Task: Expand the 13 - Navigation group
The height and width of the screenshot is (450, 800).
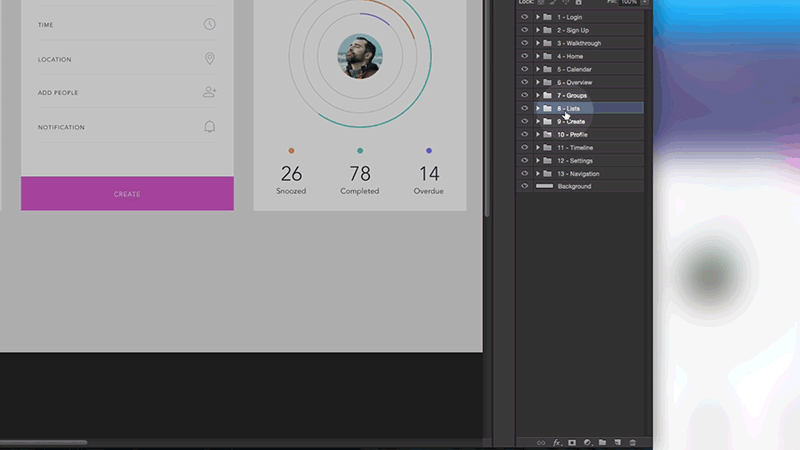Action: click(538, 173)
